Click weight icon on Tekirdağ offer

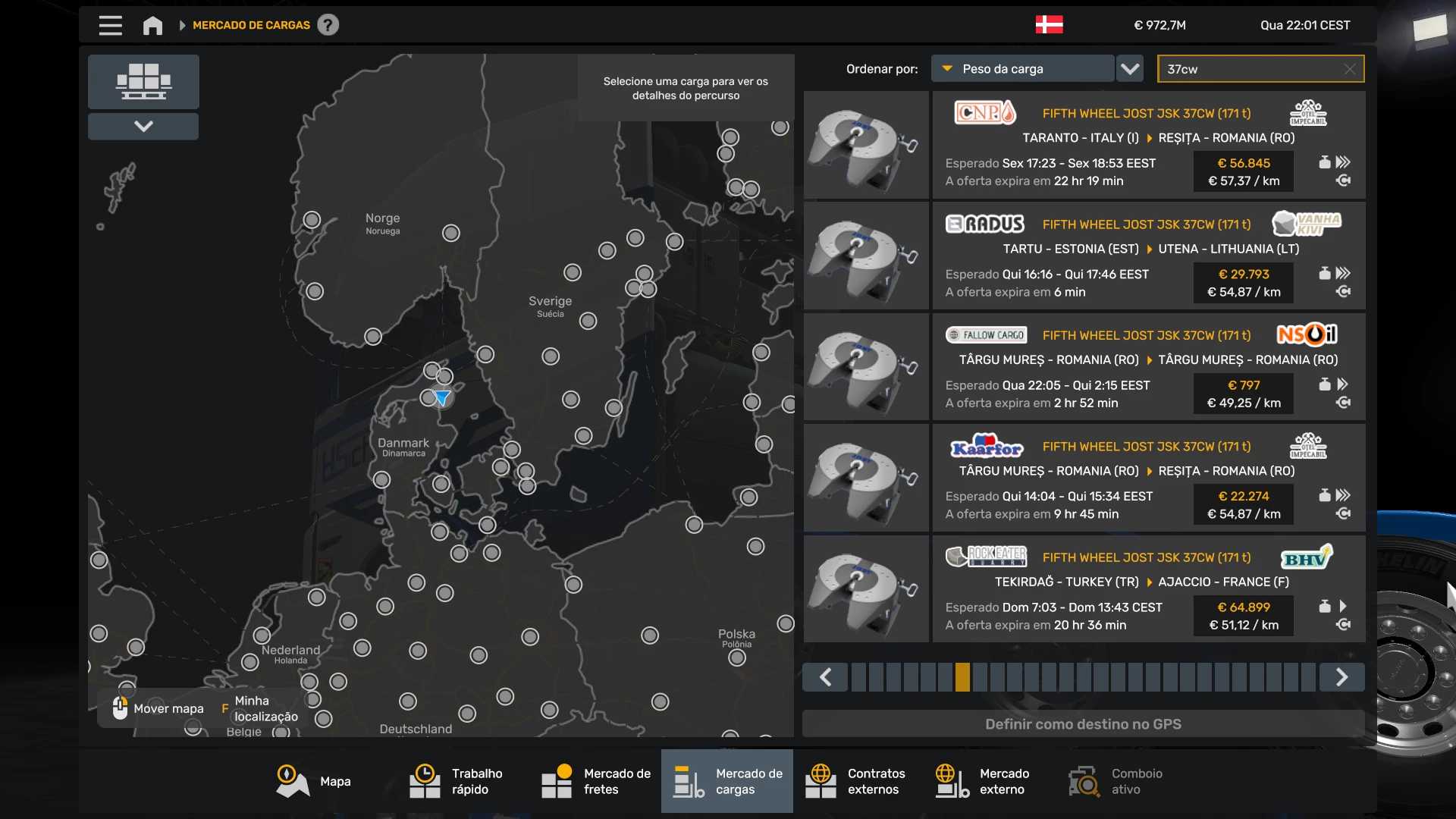pos(1324,606)
